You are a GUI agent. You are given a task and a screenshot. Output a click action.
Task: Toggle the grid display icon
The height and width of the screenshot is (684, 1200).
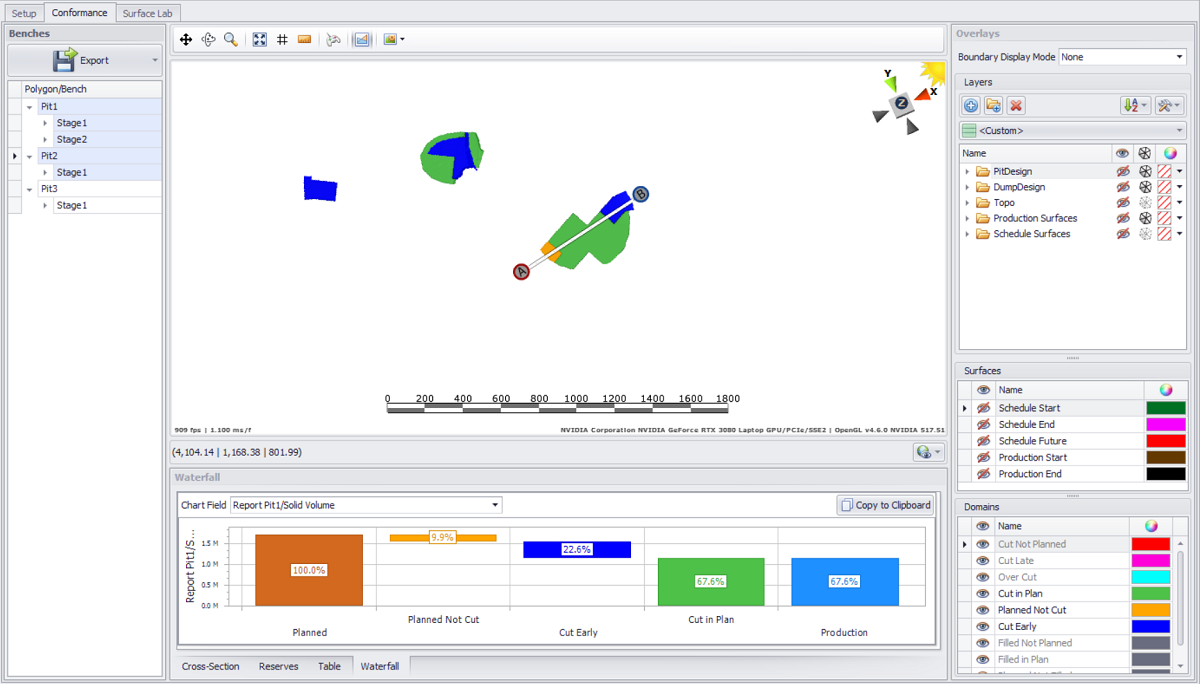pyautogui.click(x=282, y=40)
